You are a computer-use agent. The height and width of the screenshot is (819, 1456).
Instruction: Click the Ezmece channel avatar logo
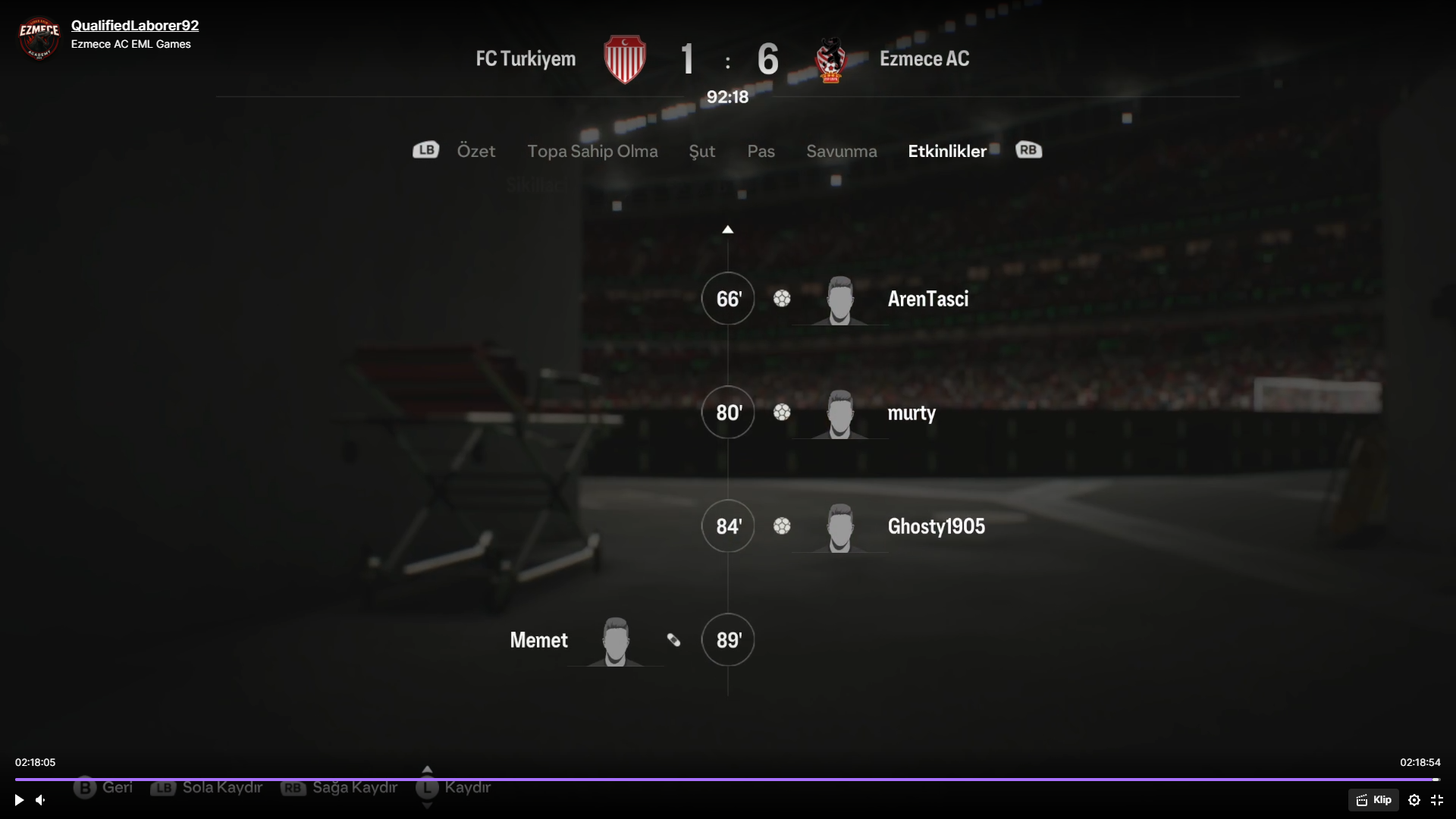point(39,36)
